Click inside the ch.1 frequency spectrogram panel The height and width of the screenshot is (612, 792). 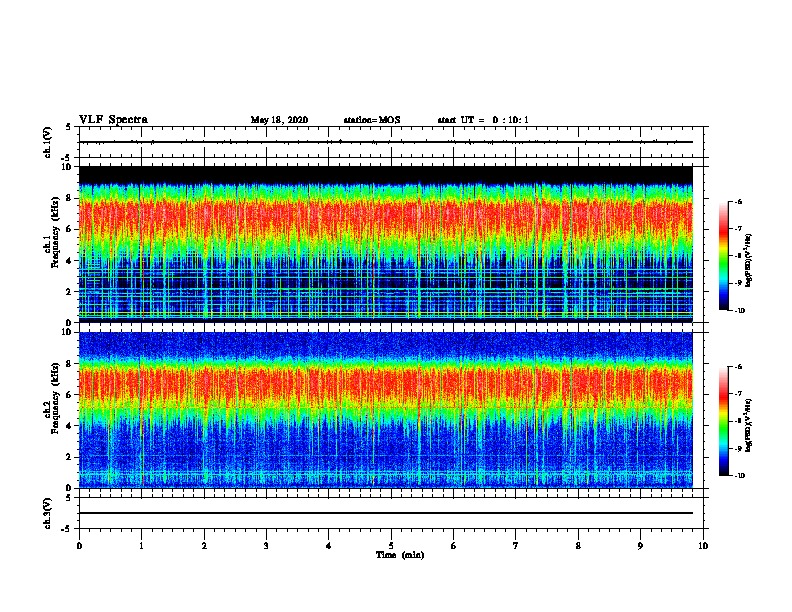386,244
